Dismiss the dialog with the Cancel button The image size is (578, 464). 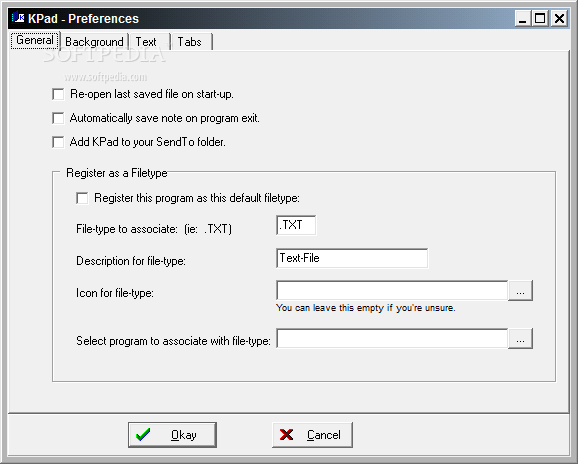312,435
